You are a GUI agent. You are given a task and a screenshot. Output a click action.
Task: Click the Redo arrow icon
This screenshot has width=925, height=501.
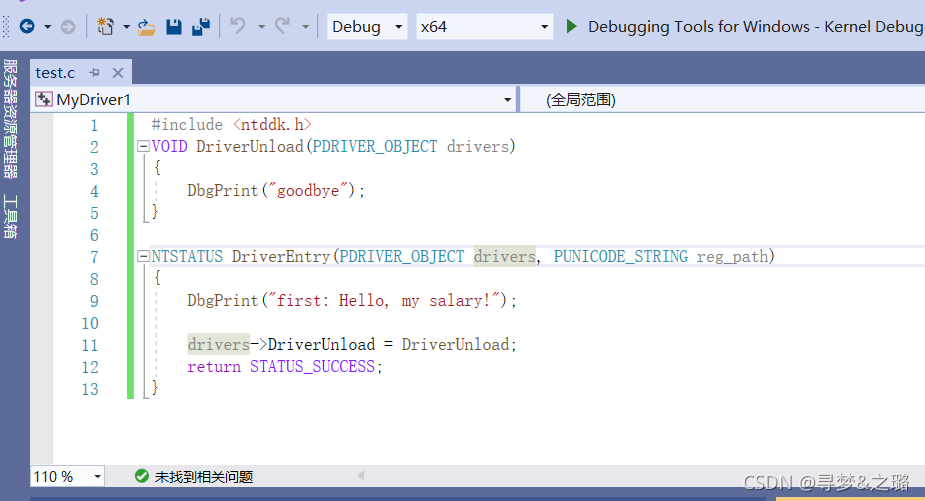point(283,26)
